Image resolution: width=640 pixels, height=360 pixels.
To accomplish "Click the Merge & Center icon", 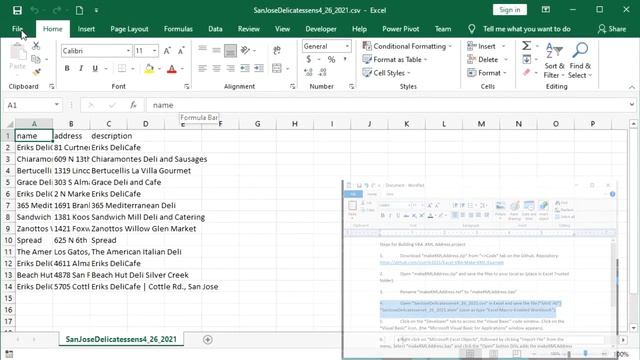I will coord(277,68).
